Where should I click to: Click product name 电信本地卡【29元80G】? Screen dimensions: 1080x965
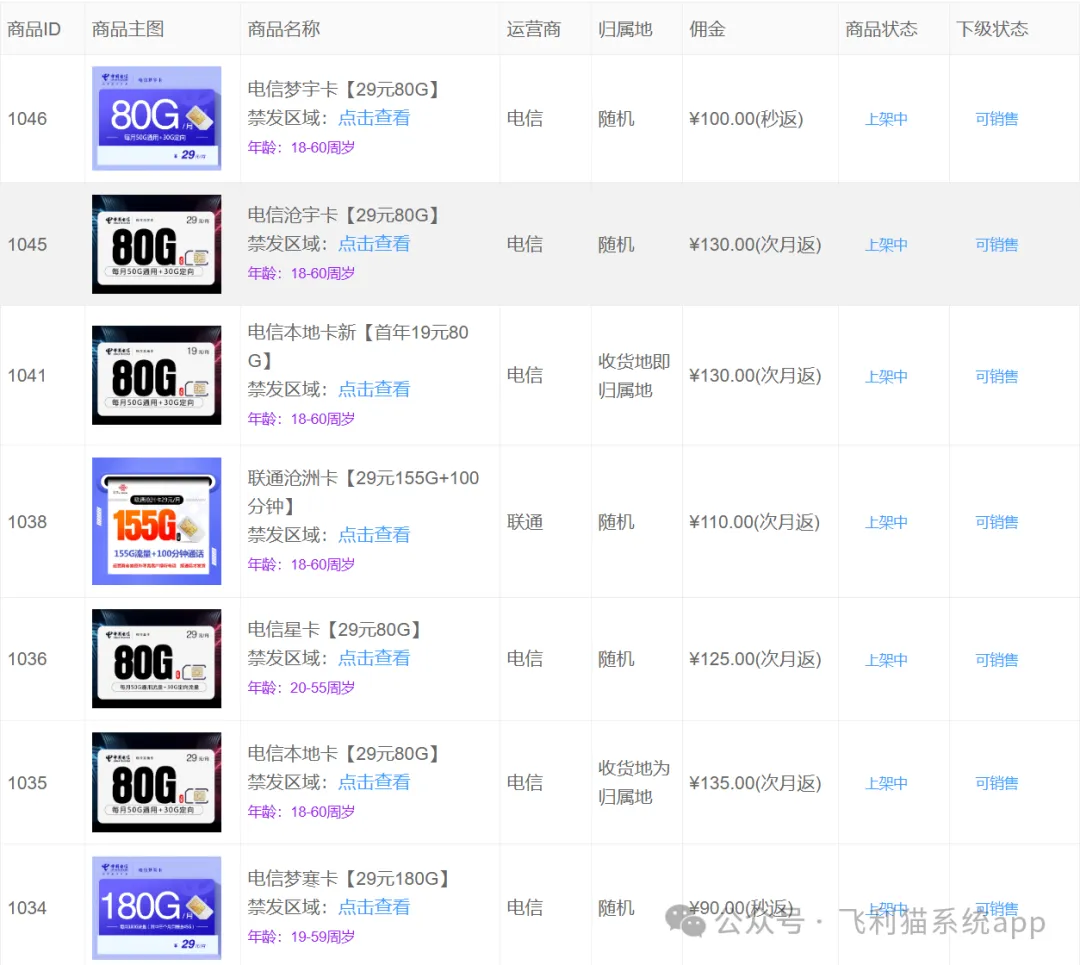coord(343,754)
